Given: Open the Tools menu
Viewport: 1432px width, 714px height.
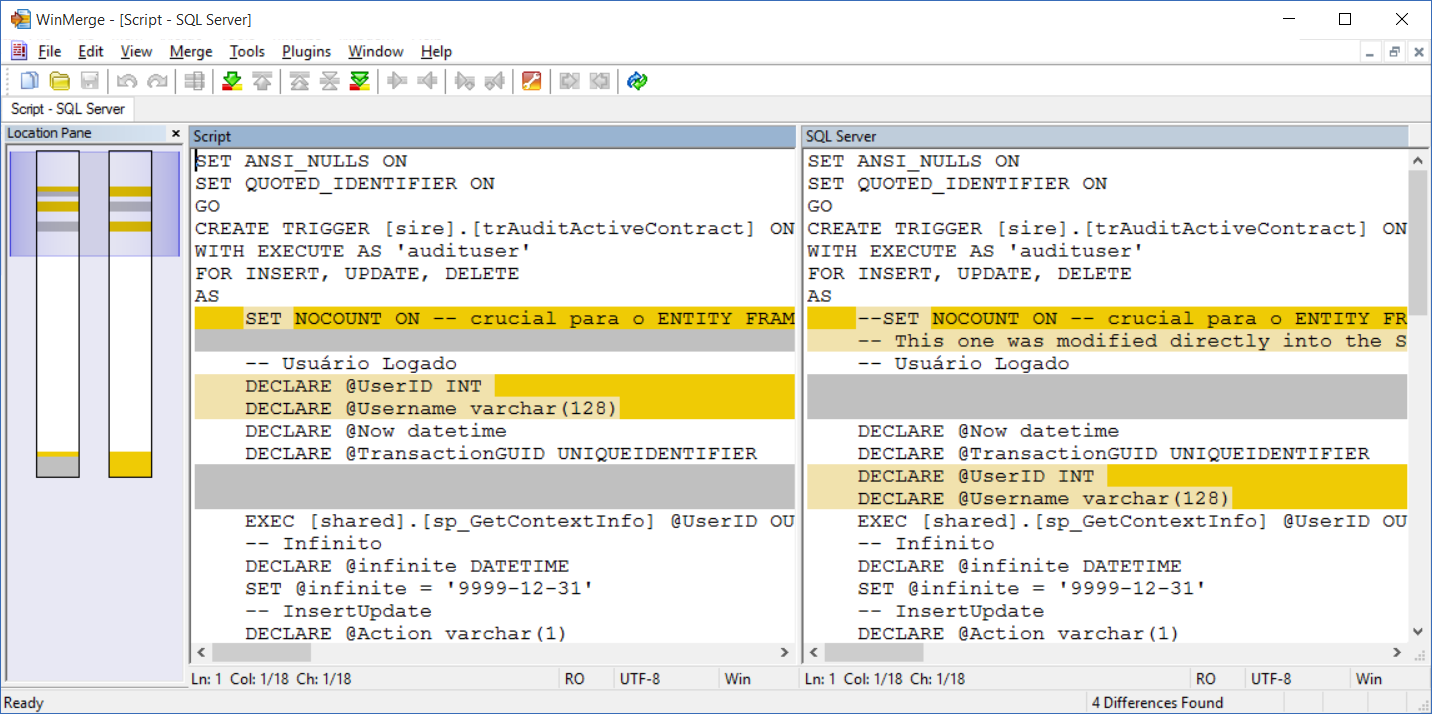Looking at the screenshot, I should point(247,51).
